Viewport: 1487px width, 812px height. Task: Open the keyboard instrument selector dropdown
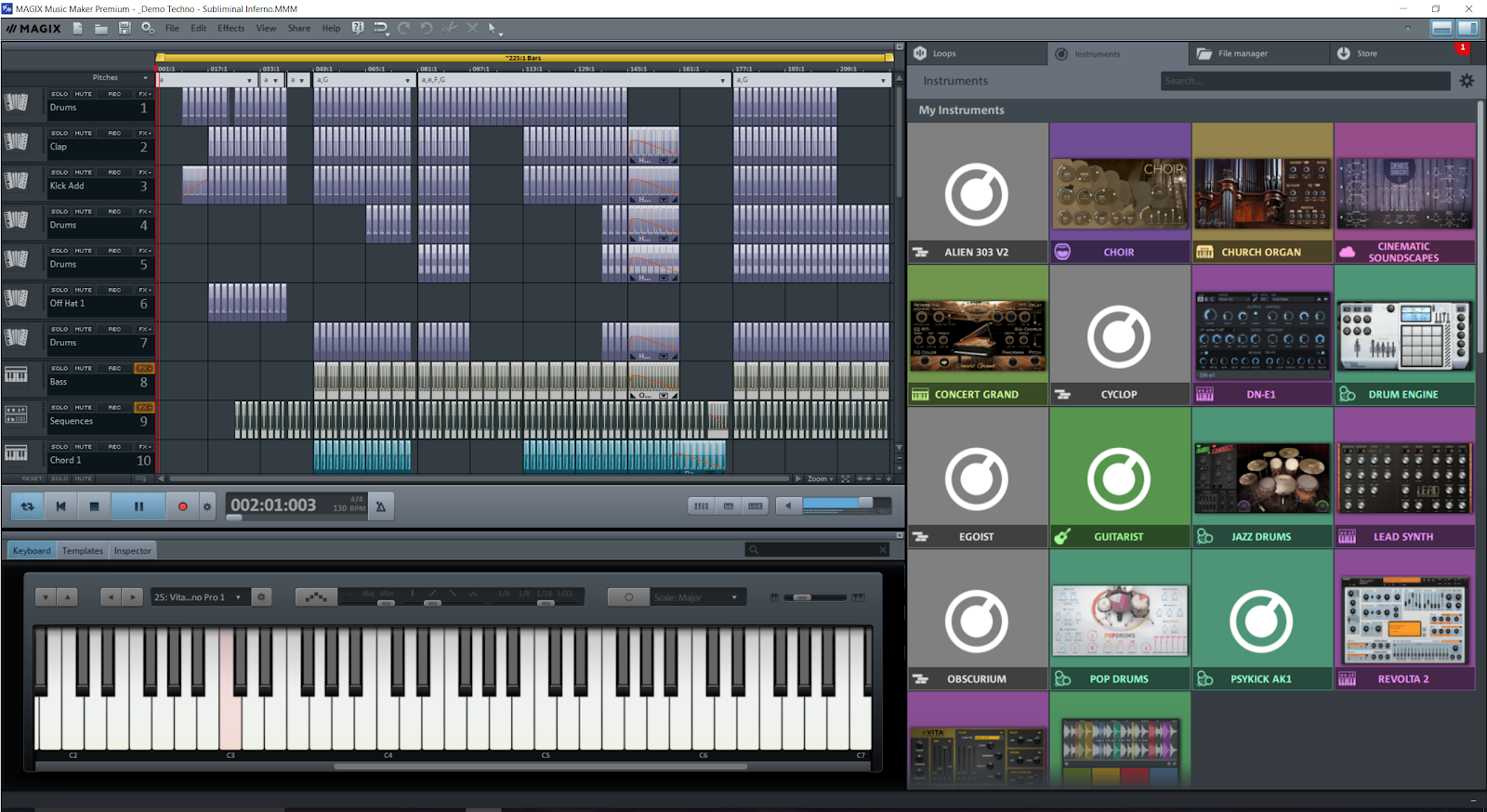[198, 597]
